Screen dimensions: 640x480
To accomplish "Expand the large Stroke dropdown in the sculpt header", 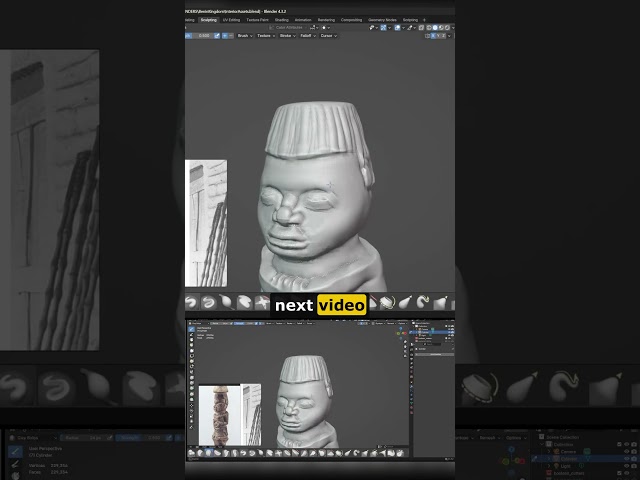I will point(287,36).
